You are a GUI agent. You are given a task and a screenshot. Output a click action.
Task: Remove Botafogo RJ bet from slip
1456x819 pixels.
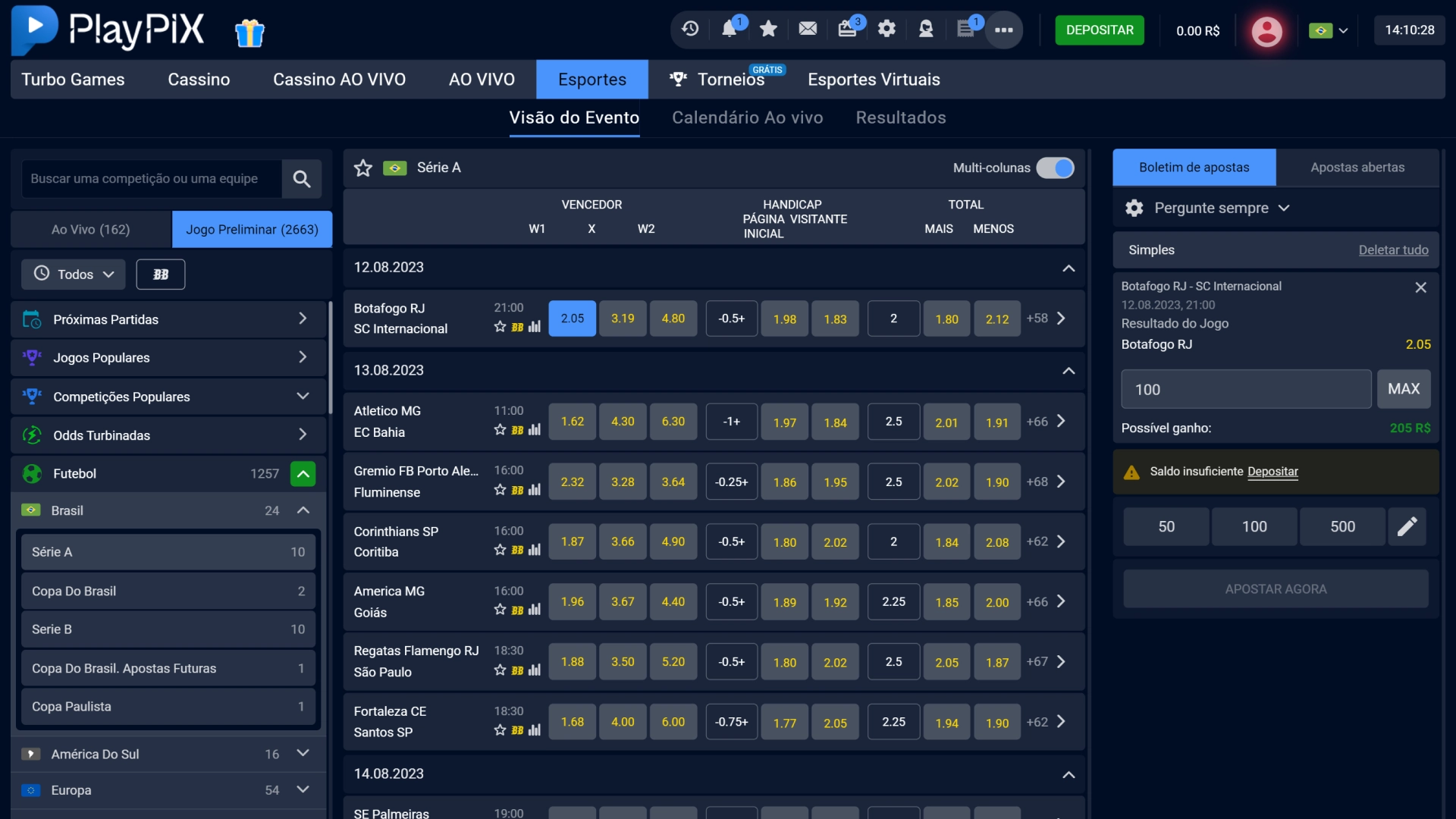click(x=1420, y=287)
